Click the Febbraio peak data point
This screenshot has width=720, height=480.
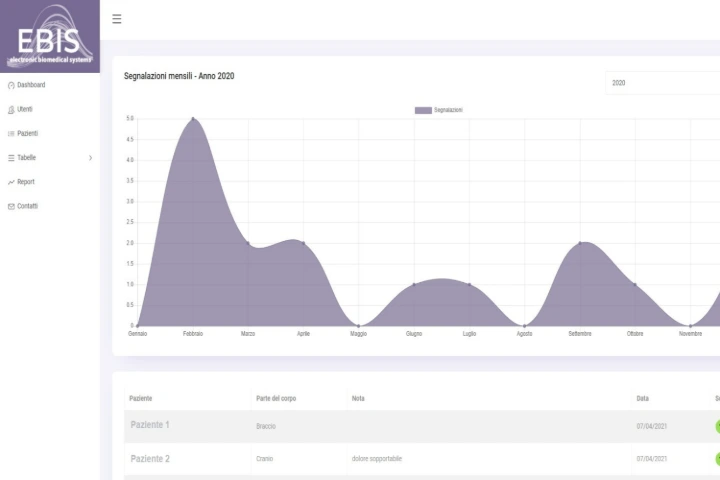[193, 119]
